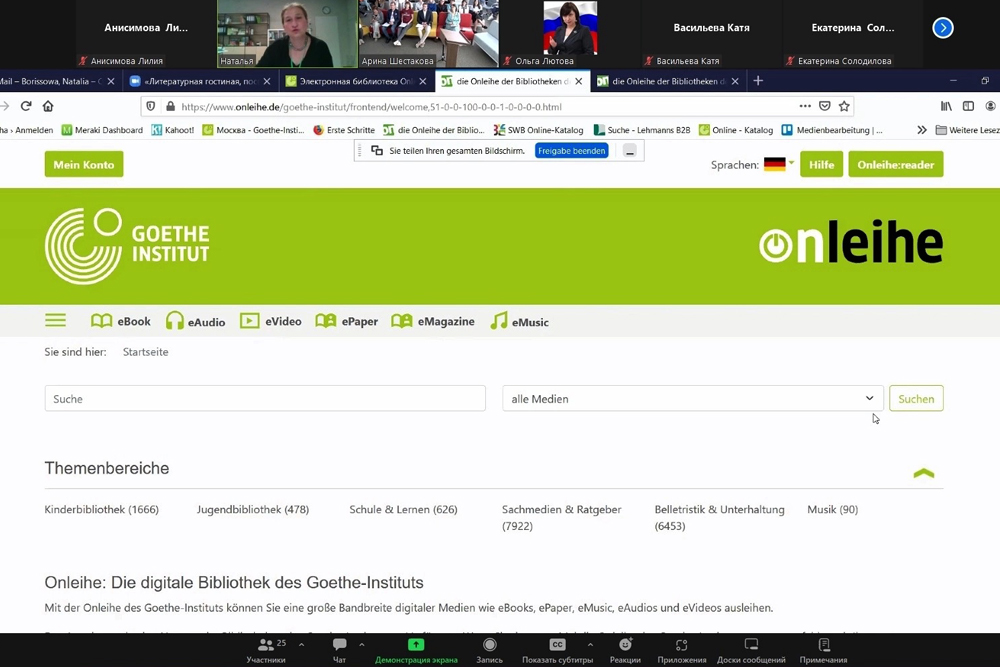The width and height of the screenshot is (1000, 667).
Task: Click the Mein Konto button
Action: [x=84, y=164]
